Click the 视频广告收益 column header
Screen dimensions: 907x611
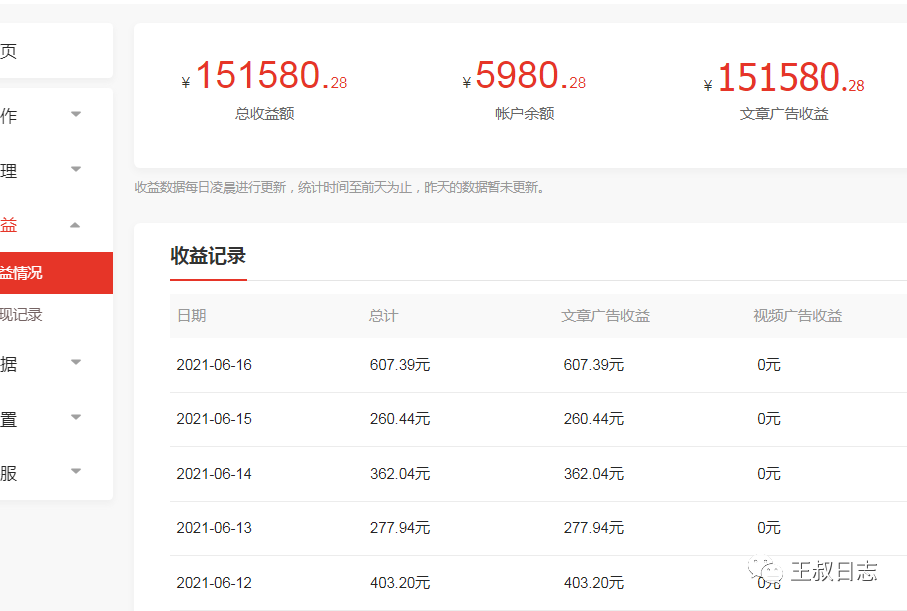[x=798, y=316]
